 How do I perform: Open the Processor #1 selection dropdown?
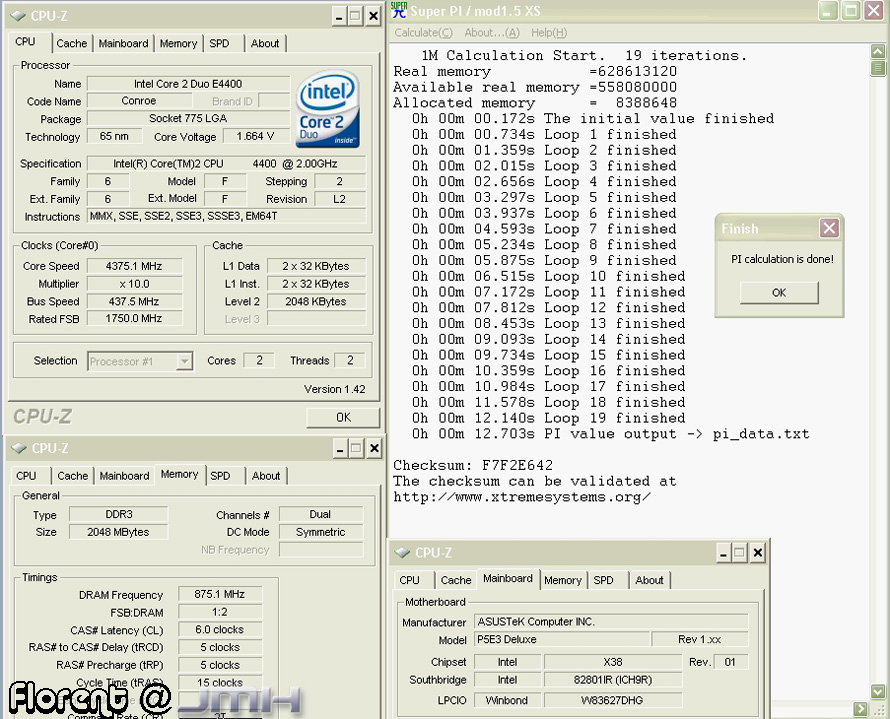(x=184, y=361)
